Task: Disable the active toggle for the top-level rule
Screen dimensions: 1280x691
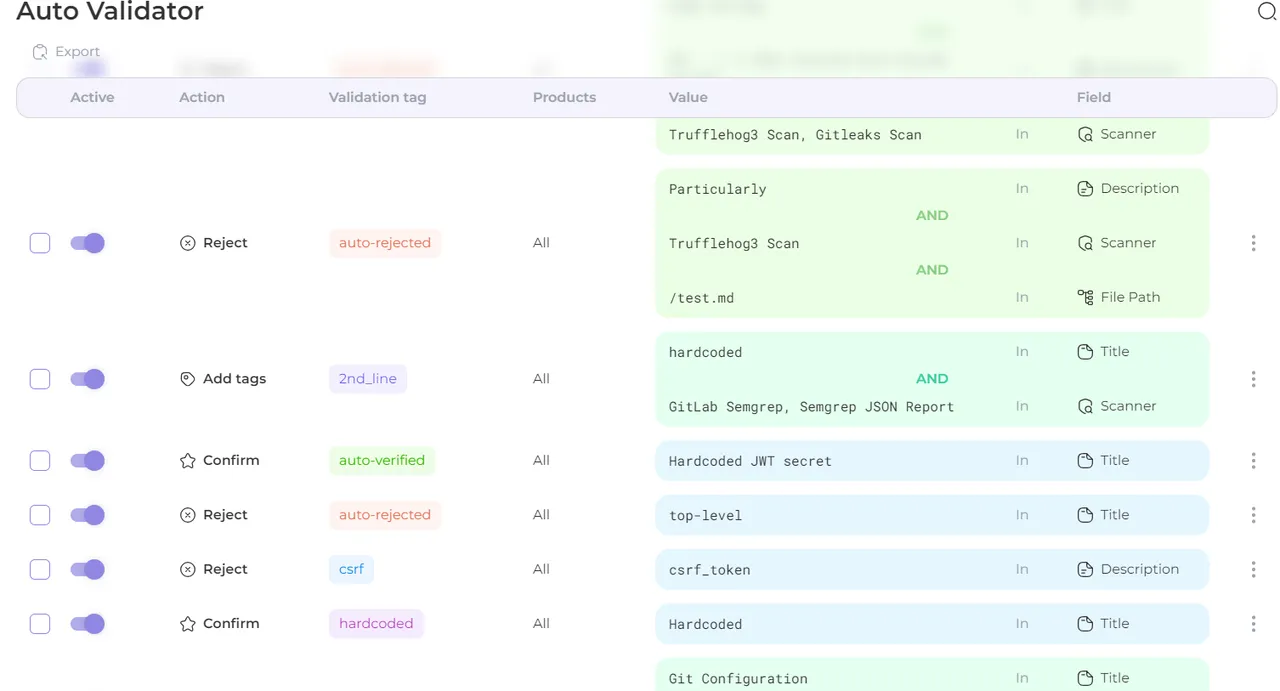Action: pyautogui.click(x=88, y=515)
